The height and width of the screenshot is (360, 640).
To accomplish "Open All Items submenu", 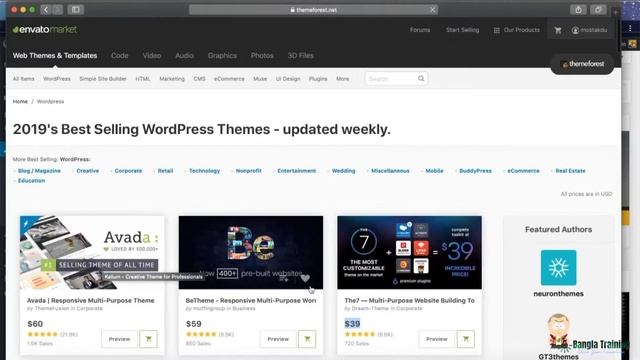I will 24,79.
